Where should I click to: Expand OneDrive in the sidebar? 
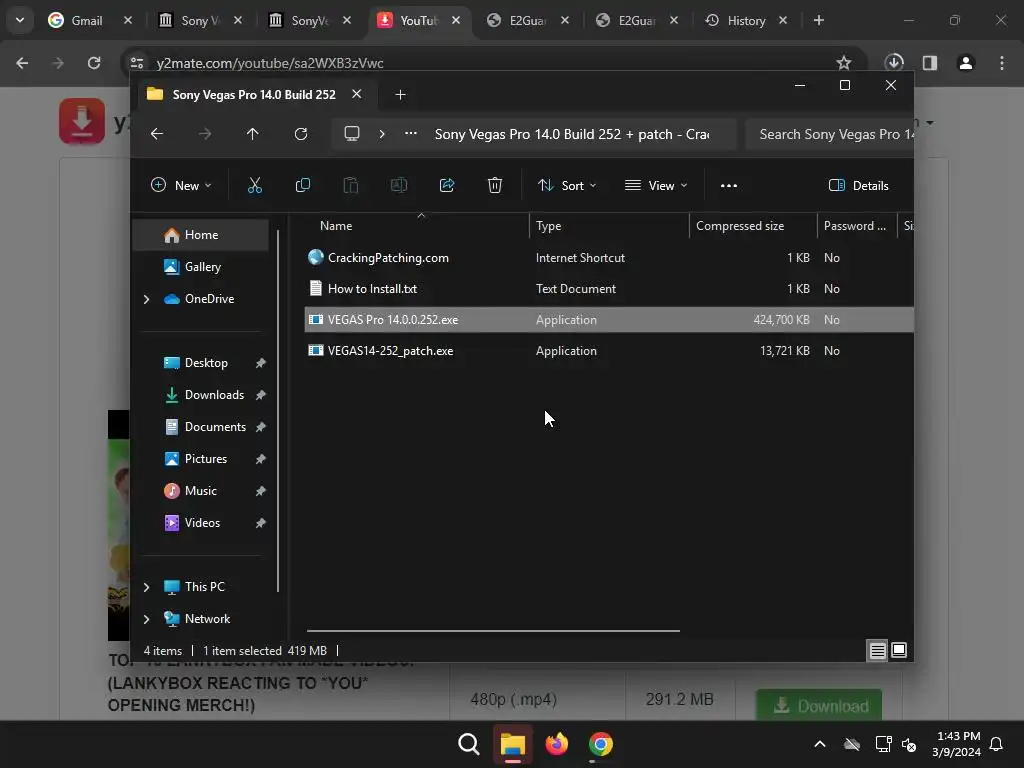click(x=146, y=299)
